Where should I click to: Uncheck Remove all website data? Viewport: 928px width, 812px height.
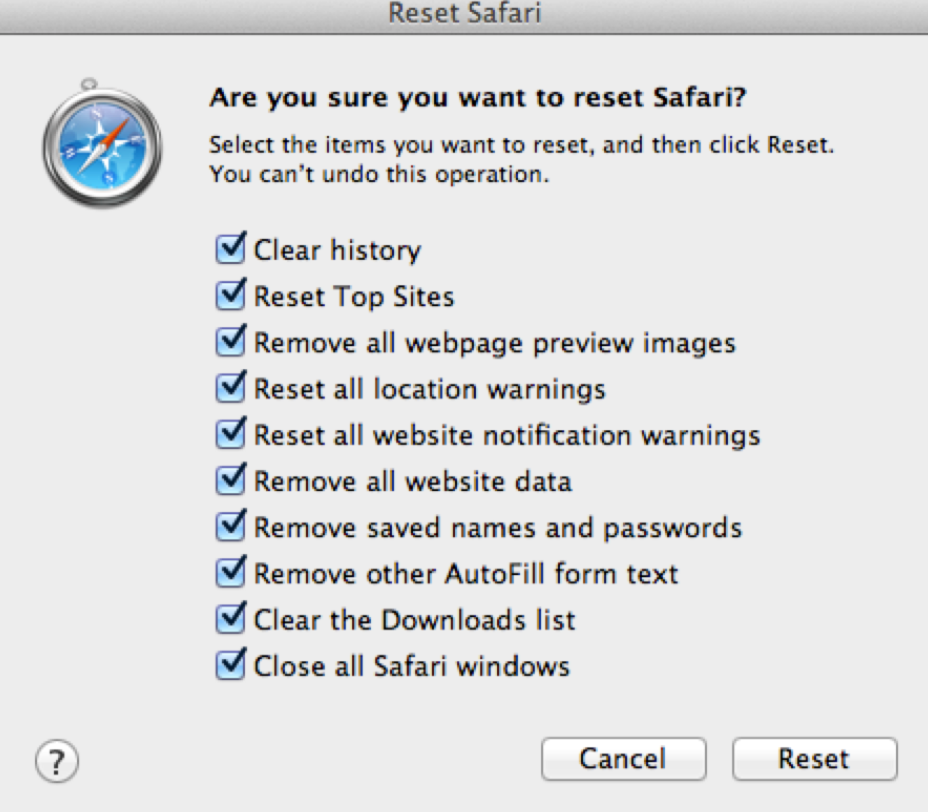(x=230, y=481)
